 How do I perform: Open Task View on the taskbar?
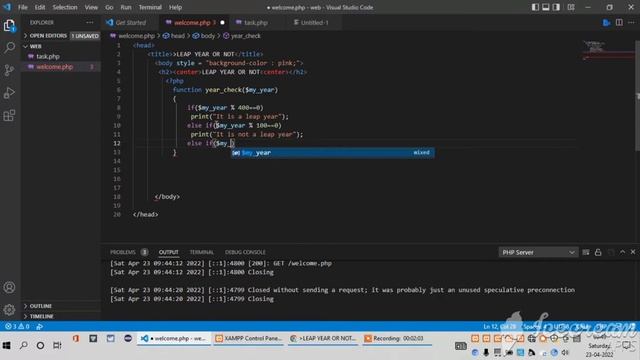(57, 345)
